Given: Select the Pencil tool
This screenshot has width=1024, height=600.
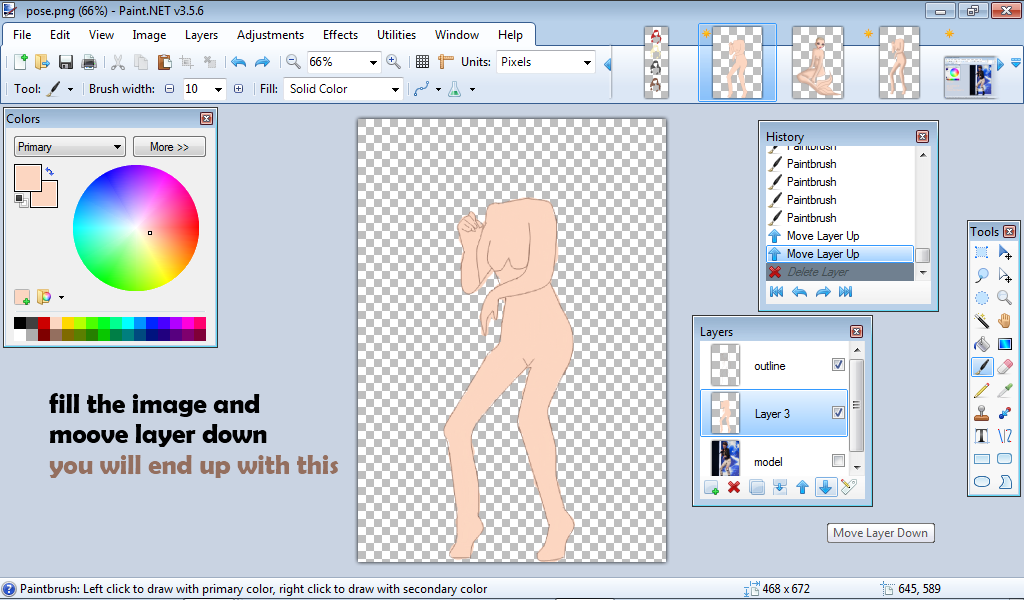Looking at the screenshot, I should coord(981,390).
